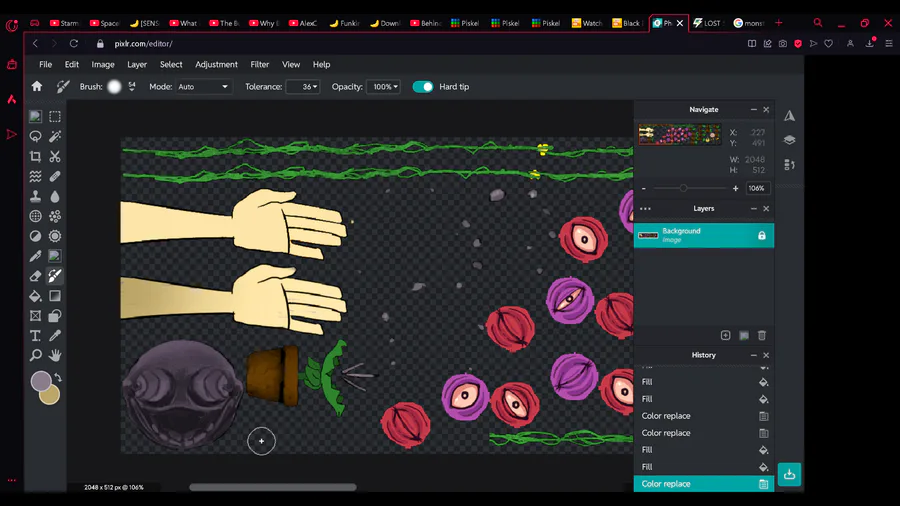Toggle History panel from right sidebar
Image resolution: width=900 pixels, height=506 pixels.
(x=789, y=165)
